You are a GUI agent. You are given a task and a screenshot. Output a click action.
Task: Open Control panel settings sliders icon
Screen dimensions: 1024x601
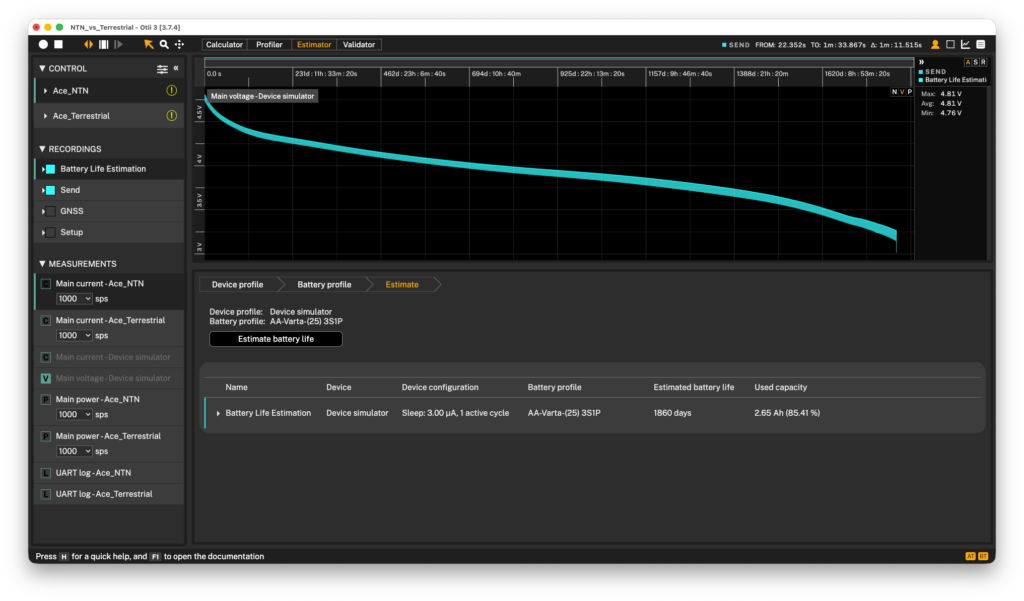point(162,69)
